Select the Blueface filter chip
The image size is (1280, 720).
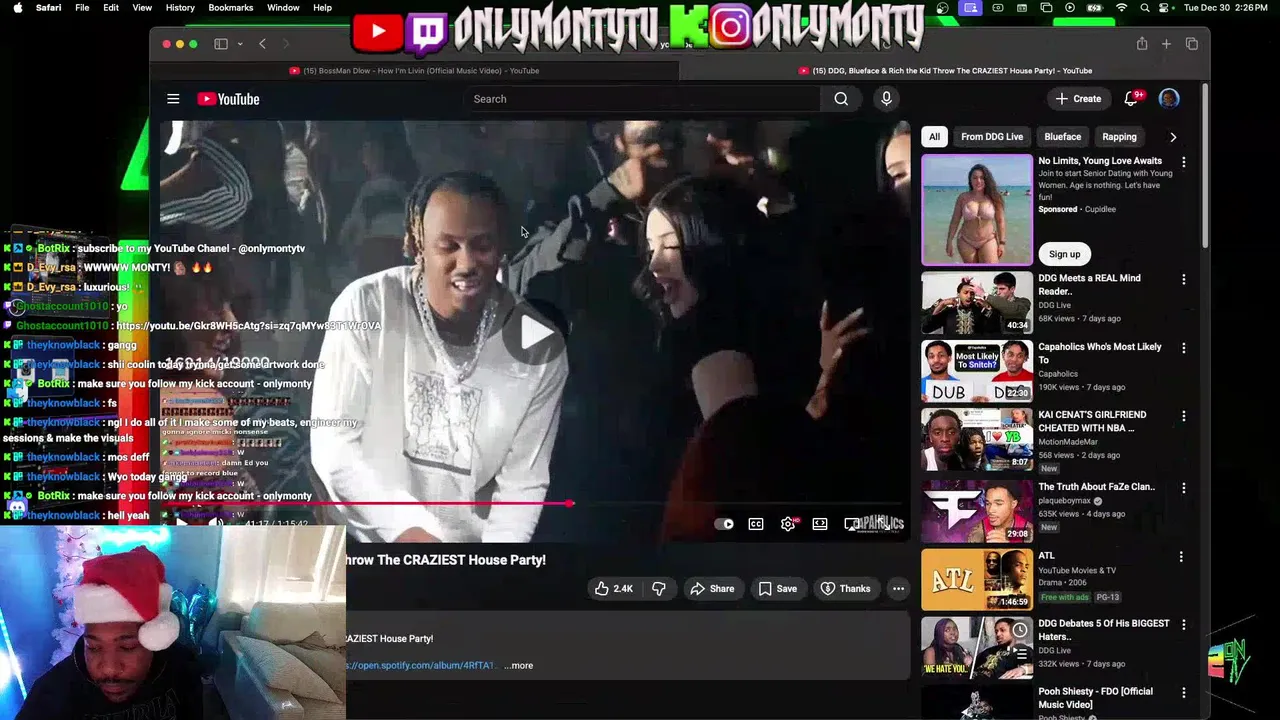[x=1062, y=137]
